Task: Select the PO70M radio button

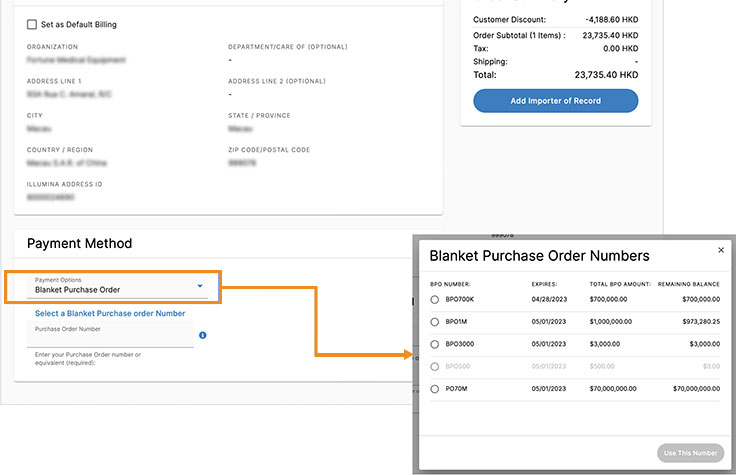Action: click(434, 389)
